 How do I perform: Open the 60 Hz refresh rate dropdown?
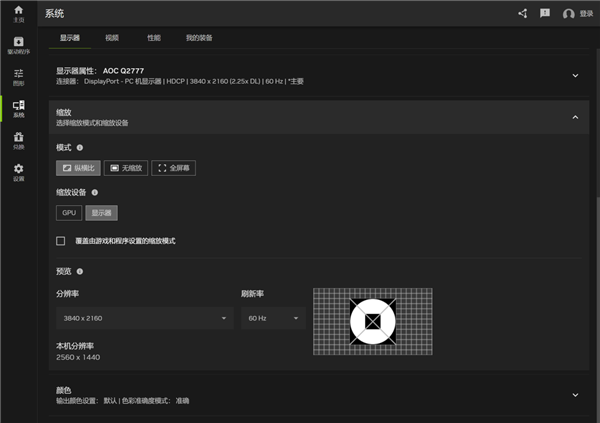point(272,318)
